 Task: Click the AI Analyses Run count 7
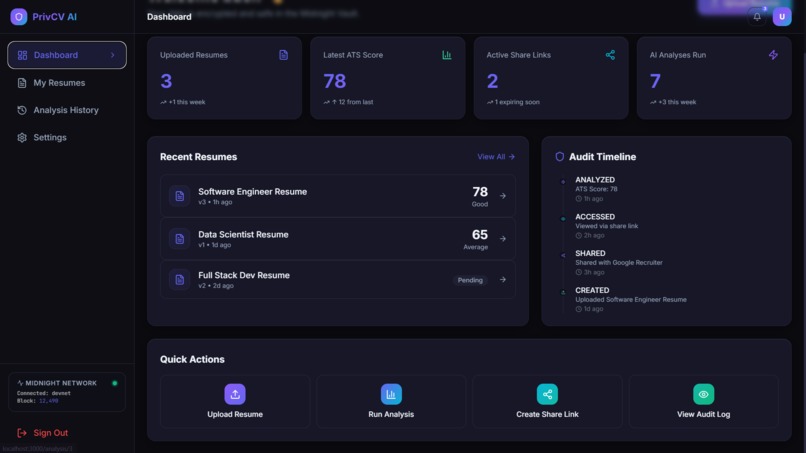click(x=655, y=81)
